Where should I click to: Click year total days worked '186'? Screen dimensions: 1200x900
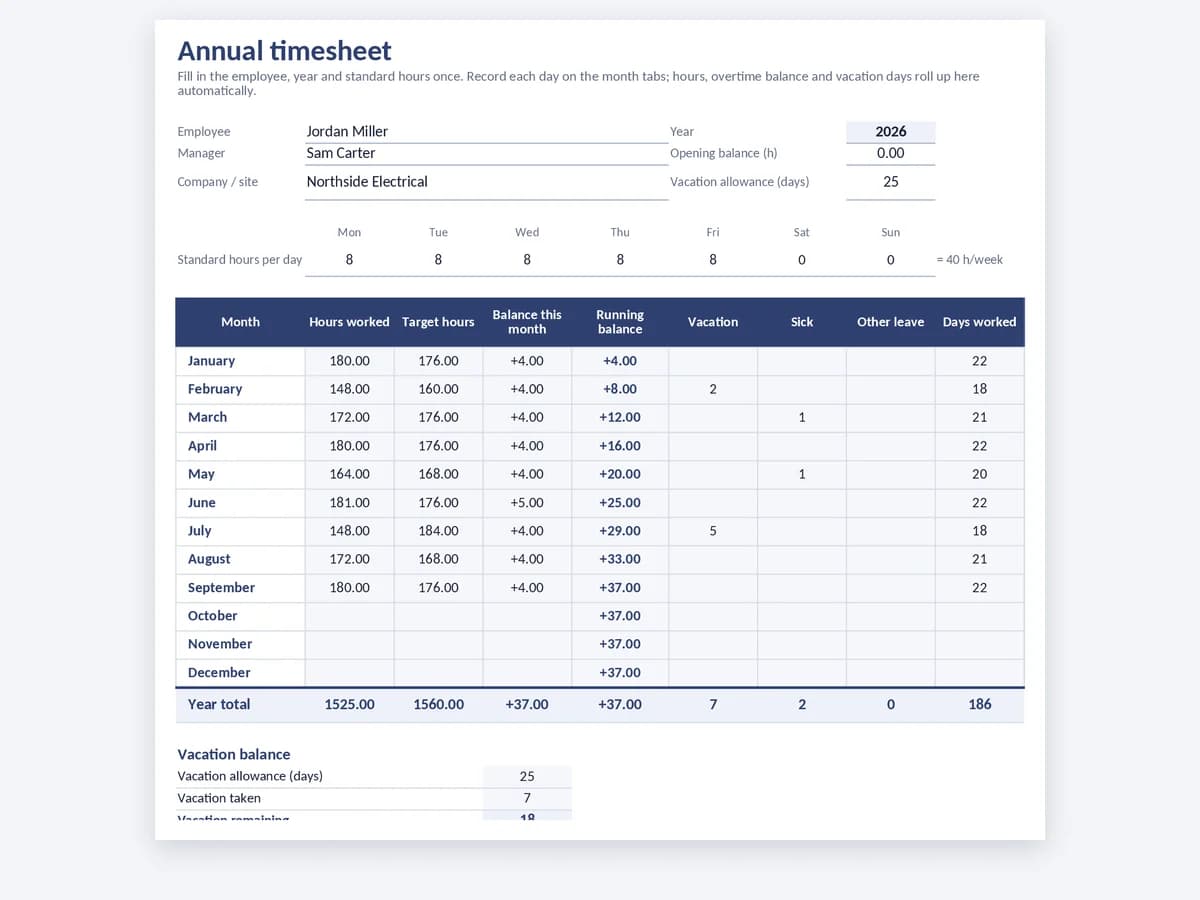tap(979, 705)
